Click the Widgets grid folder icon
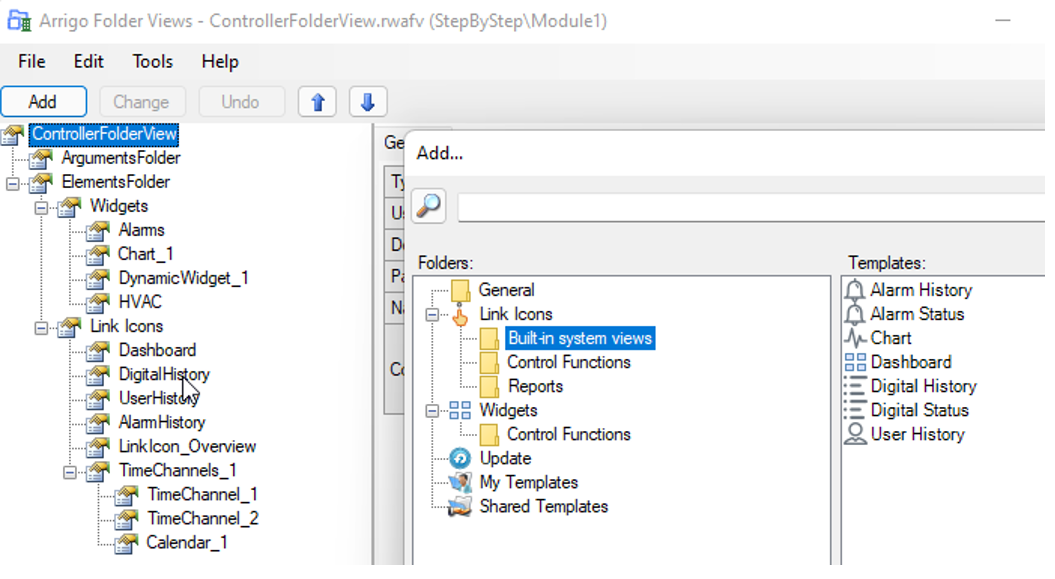The height and width of the screenshot is (579, 1055). point(460,411)
